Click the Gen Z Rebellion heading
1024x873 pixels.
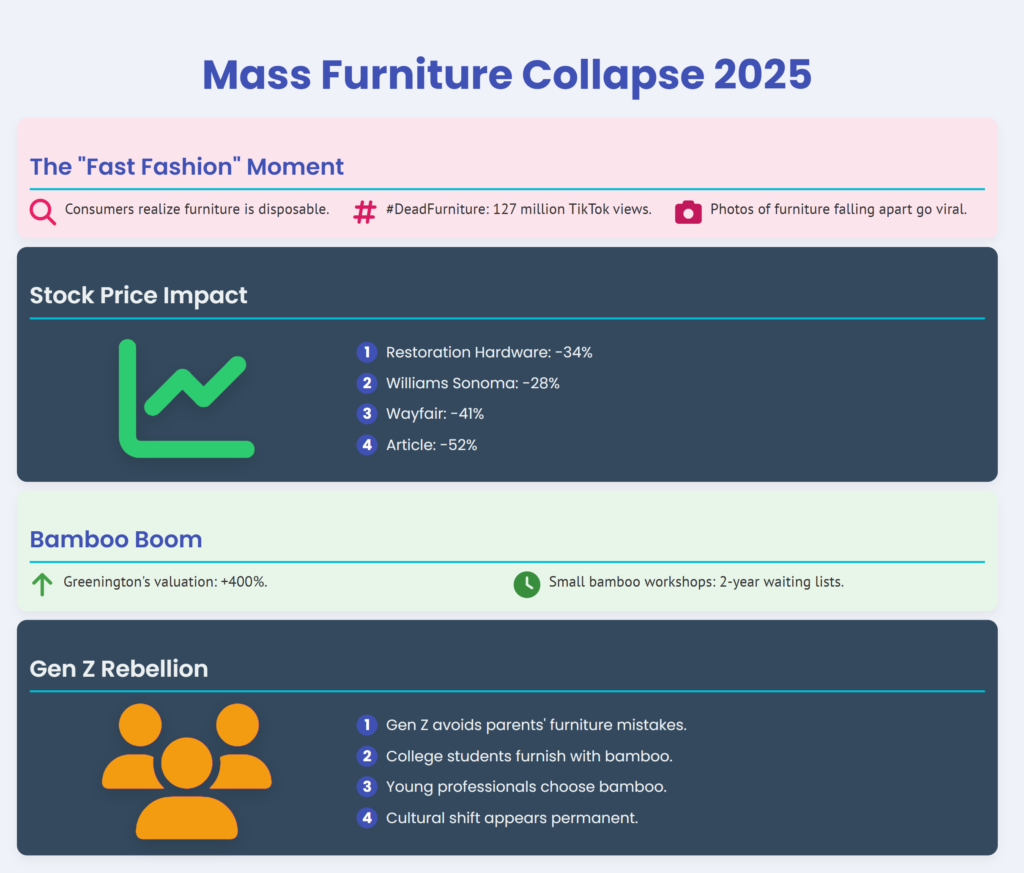pos(119,669)
